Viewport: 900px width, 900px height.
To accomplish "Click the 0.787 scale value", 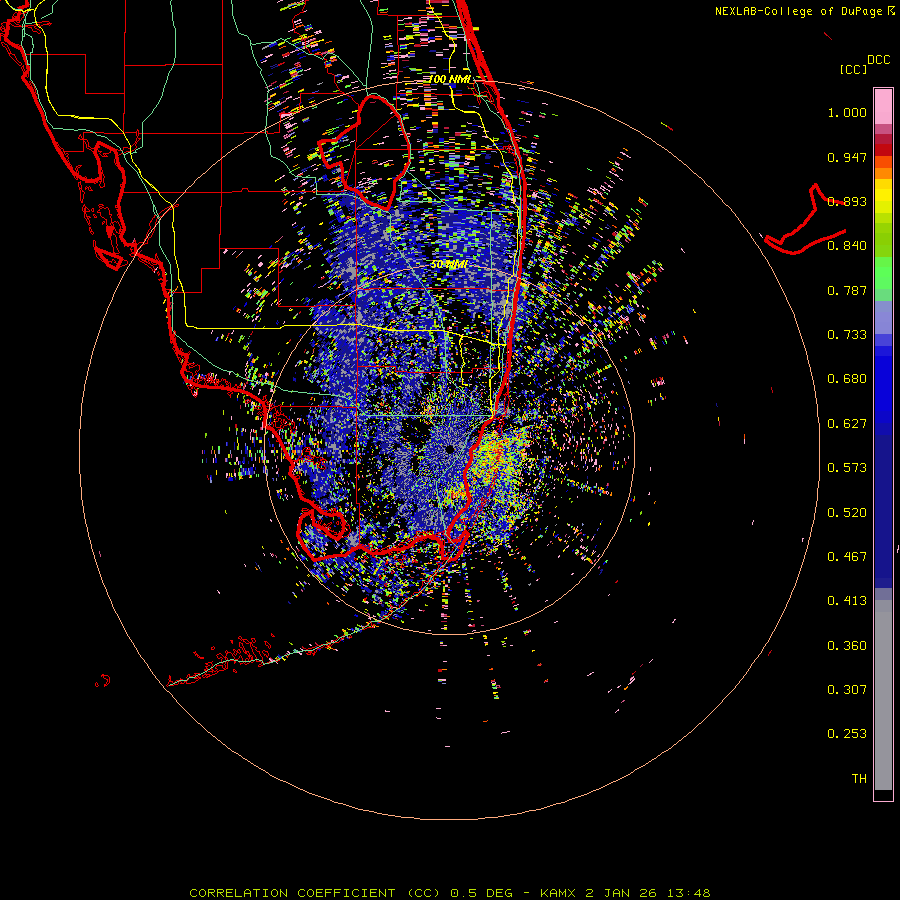I will [x=847, y=290].
